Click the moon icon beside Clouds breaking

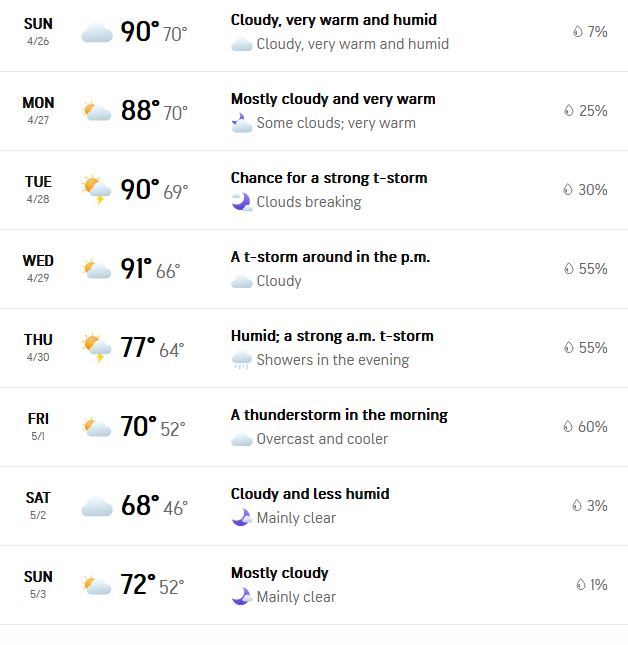click(241, 202)
